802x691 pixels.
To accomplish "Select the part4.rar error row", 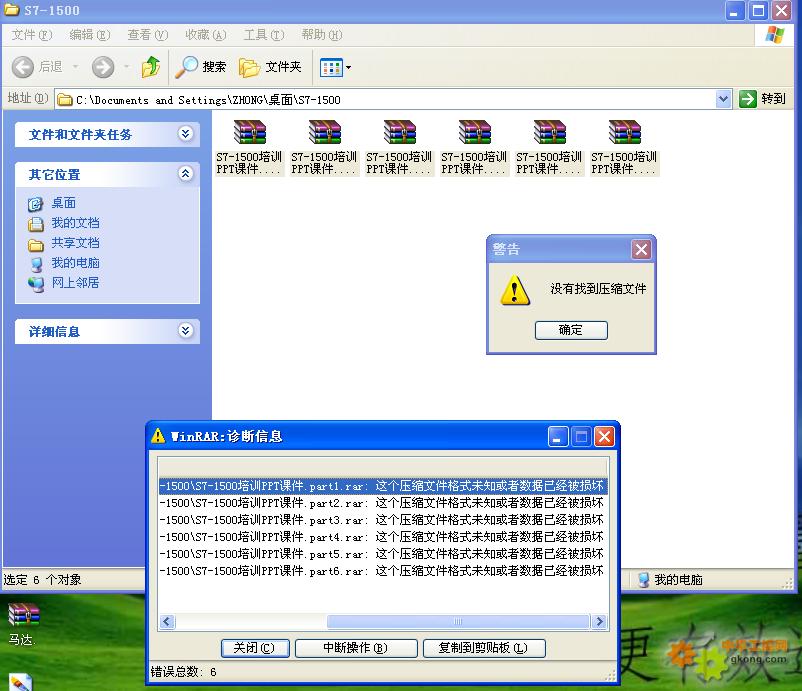I will tap(383, 537).
